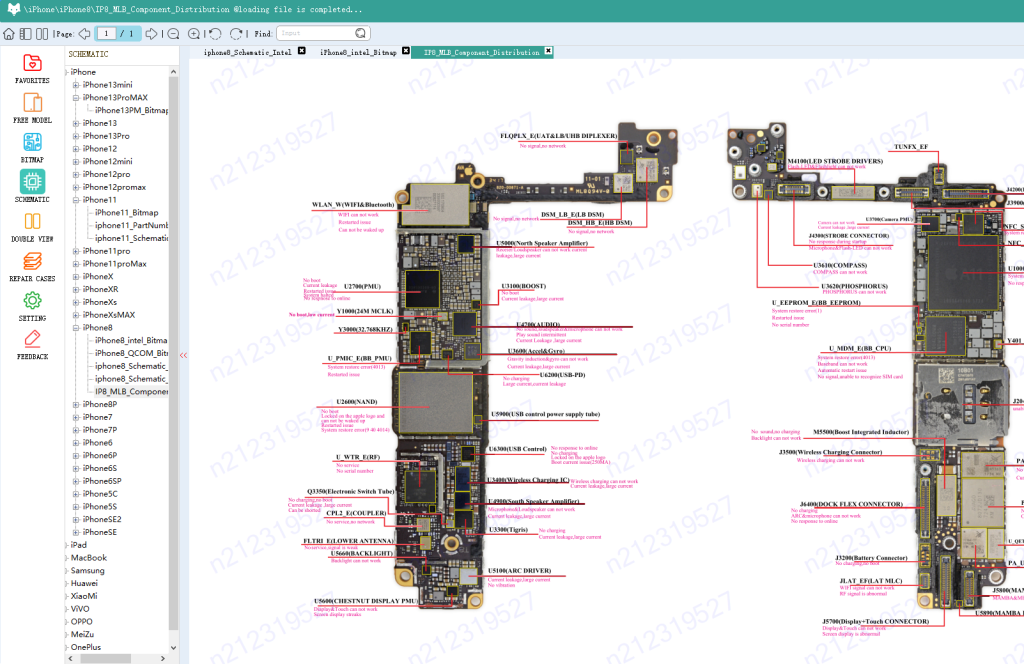Expand the iPhone13mini tree node
Image resolution: width=1024 pixels, height=664 pixels.
[x=76, y=85]
